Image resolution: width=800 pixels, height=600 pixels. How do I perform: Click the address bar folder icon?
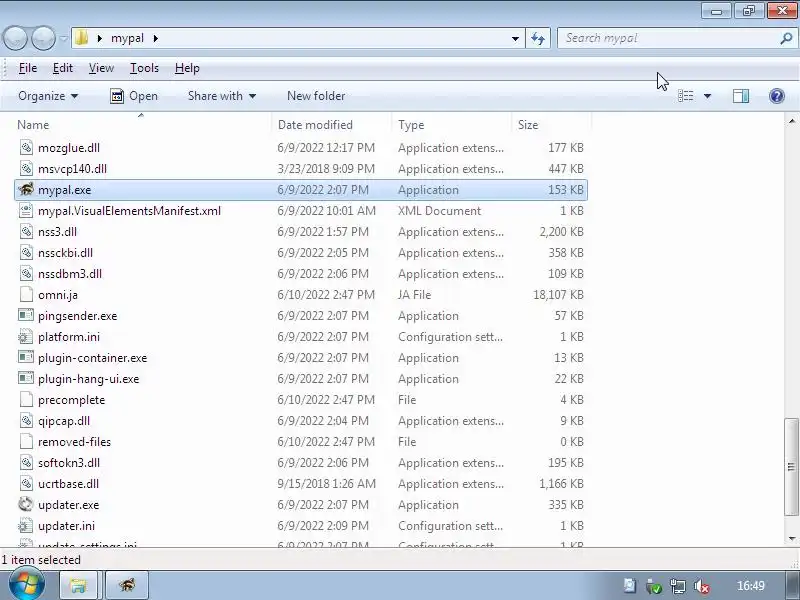(82, 38)
